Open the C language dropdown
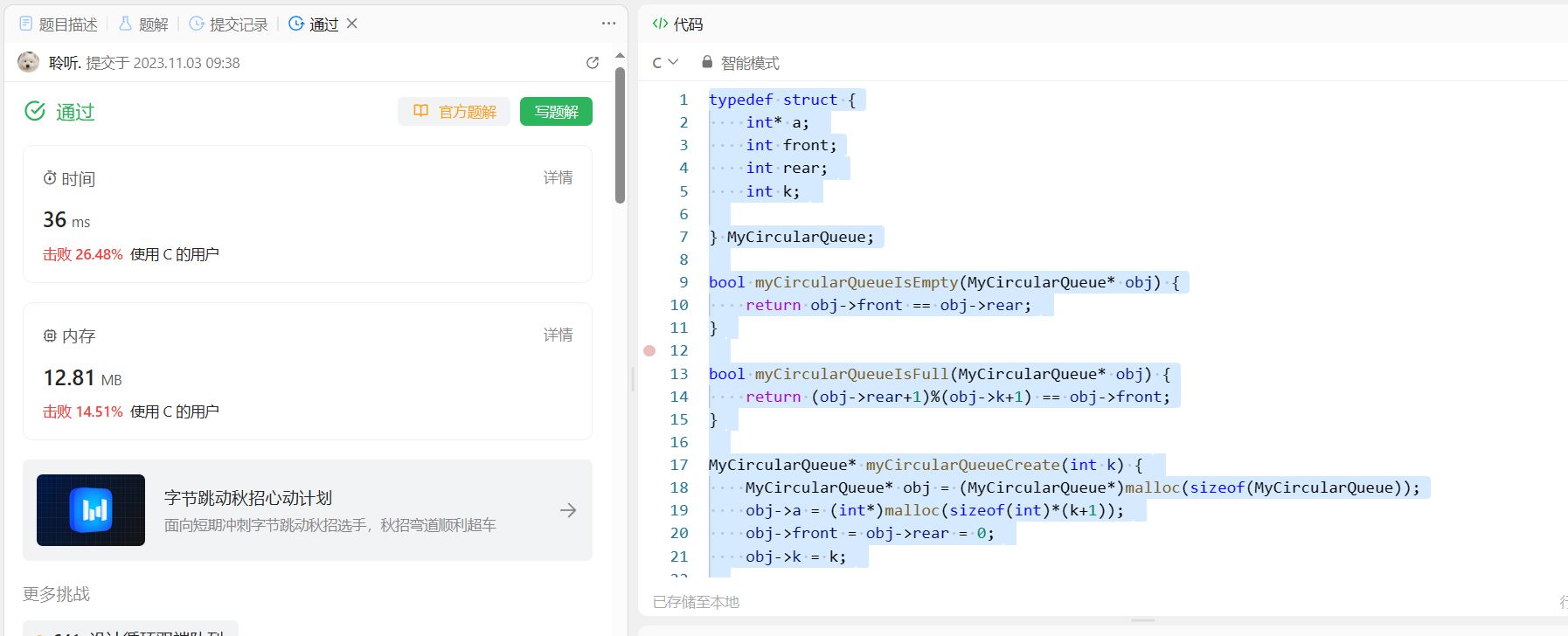 [665, 63]
